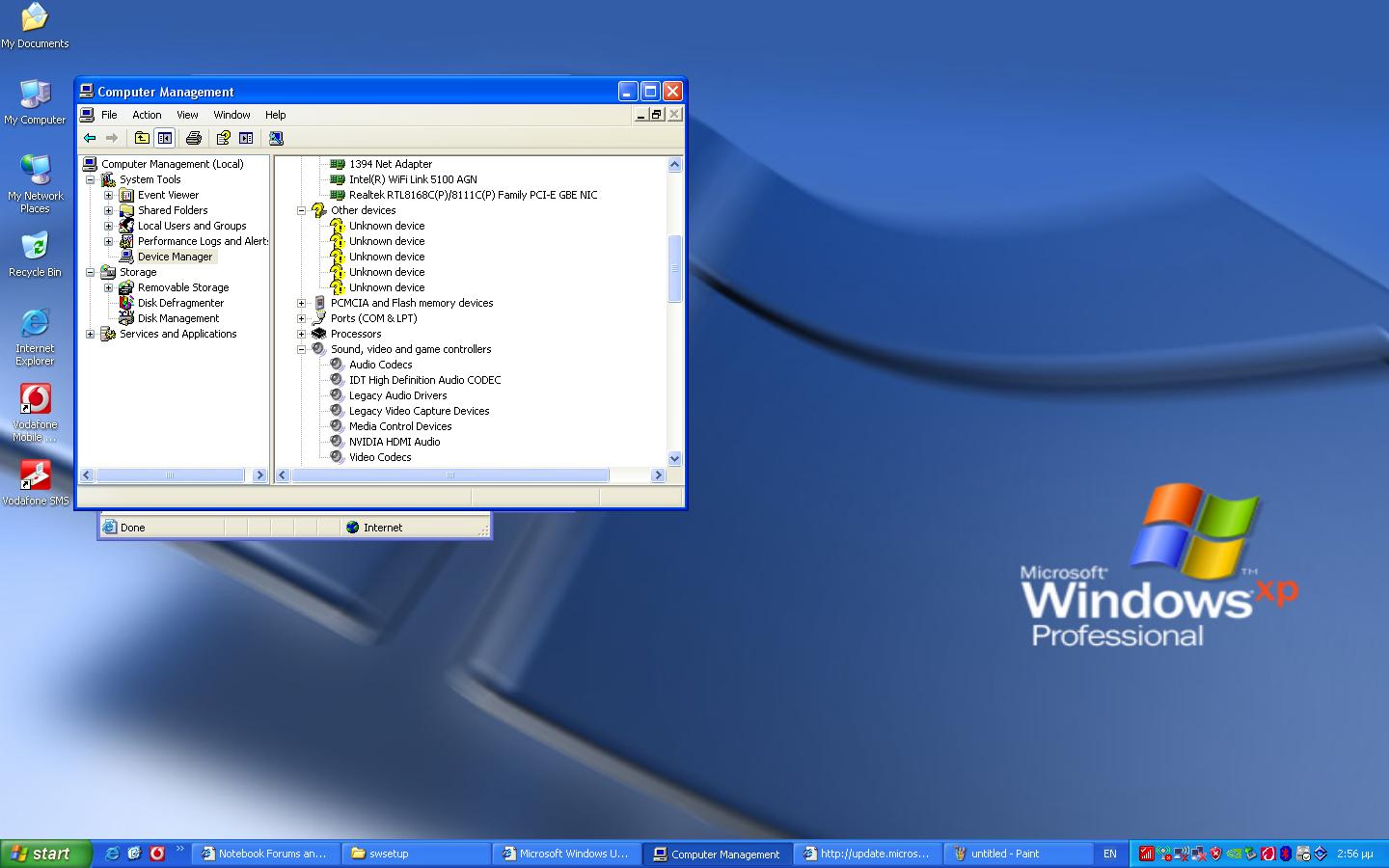The width and height of the screenshot is (1389, 868).
Task: Click Scan for hardware changes icon
Action: point(276,138)
